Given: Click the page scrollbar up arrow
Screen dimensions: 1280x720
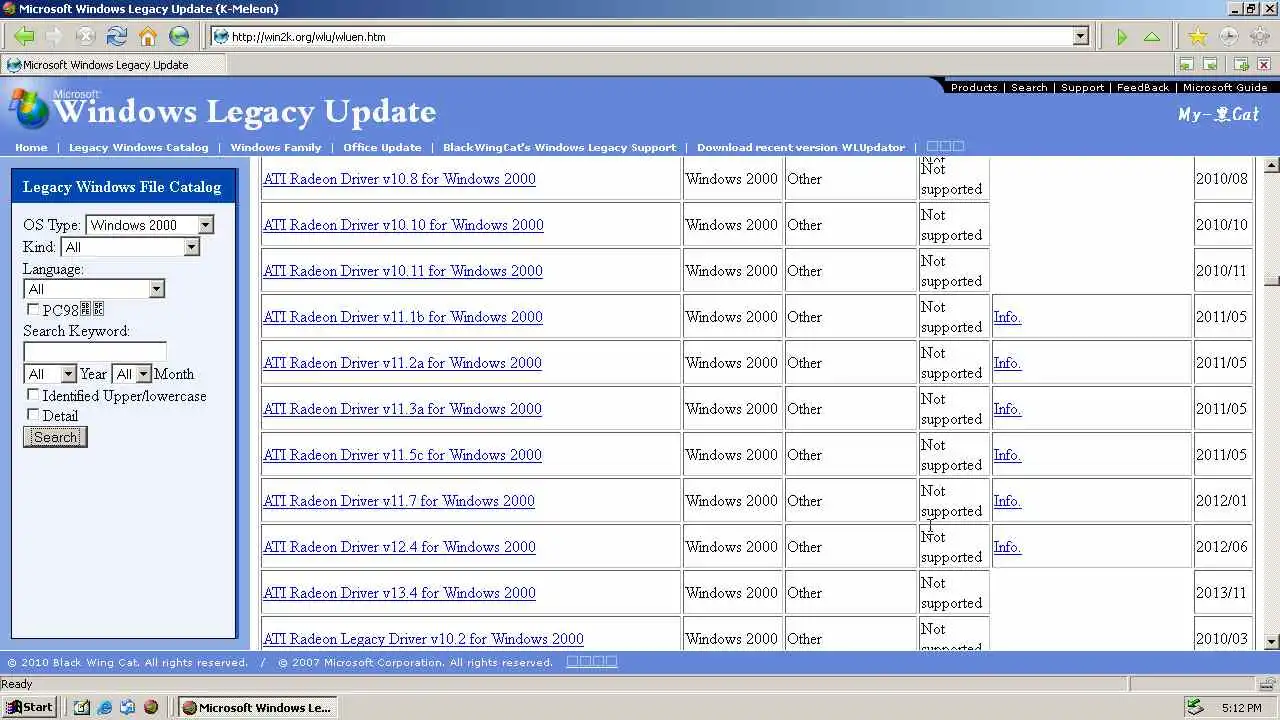Looking at the screenshot, I should (1272, 165).
